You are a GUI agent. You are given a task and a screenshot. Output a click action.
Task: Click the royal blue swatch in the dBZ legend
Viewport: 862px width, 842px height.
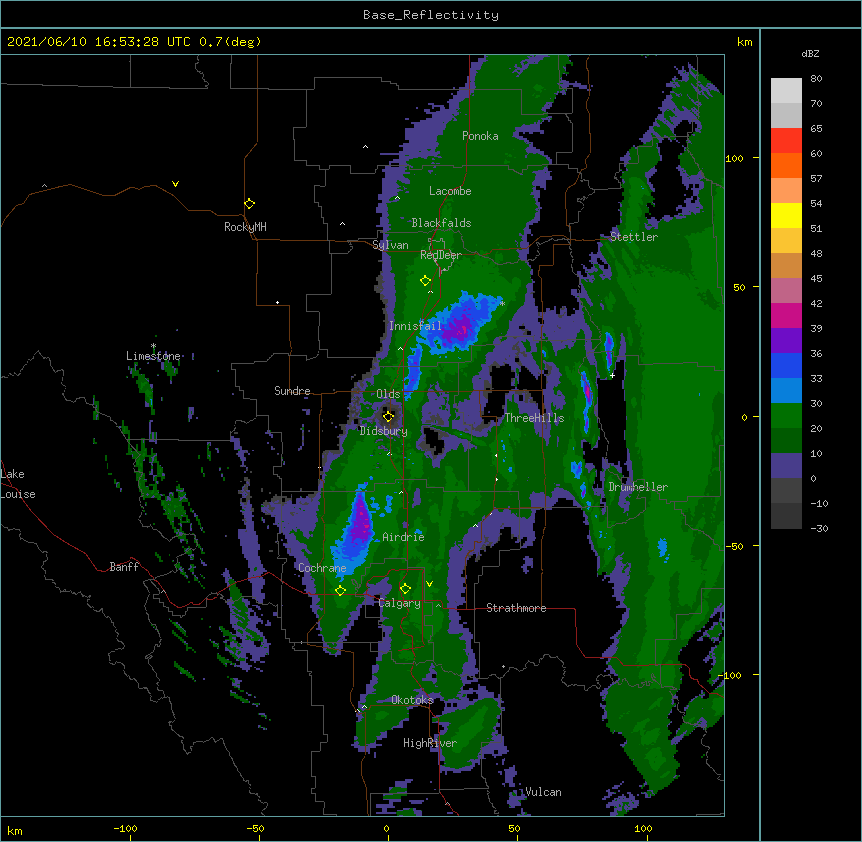click(786, 365)
